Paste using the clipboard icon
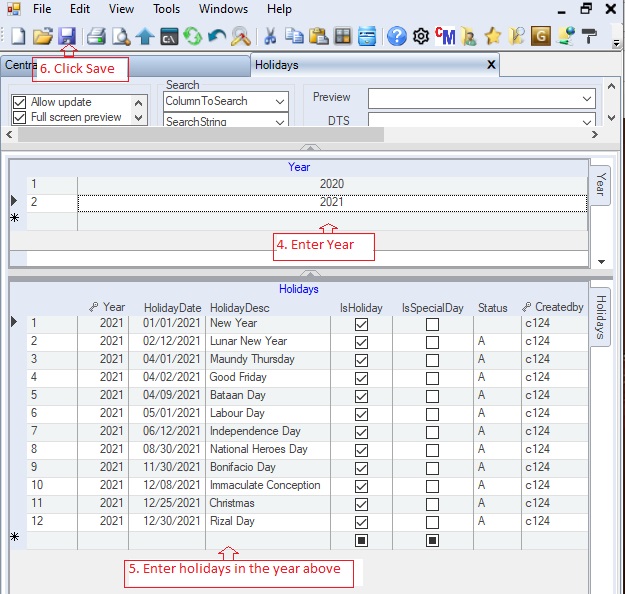Image resolution: width=625 pixels, height=594 pixels. point(319,36)
